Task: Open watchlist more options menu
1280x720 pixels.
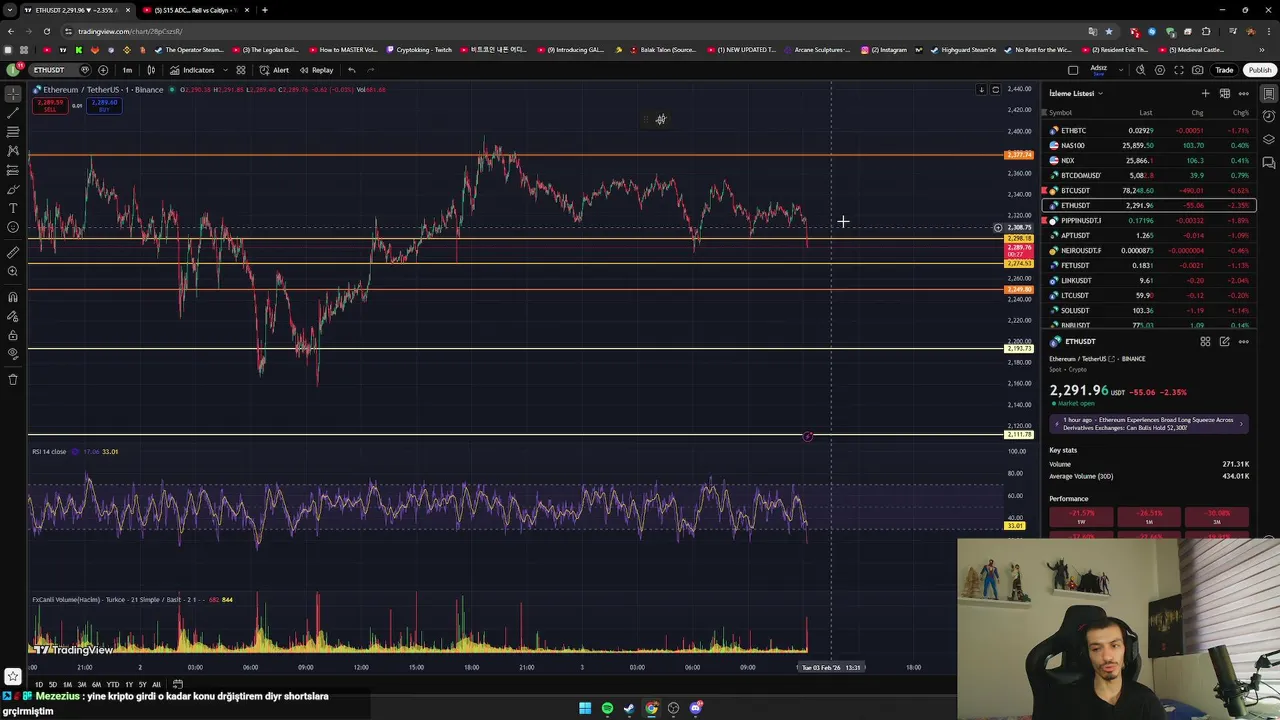Action: 1243,93
